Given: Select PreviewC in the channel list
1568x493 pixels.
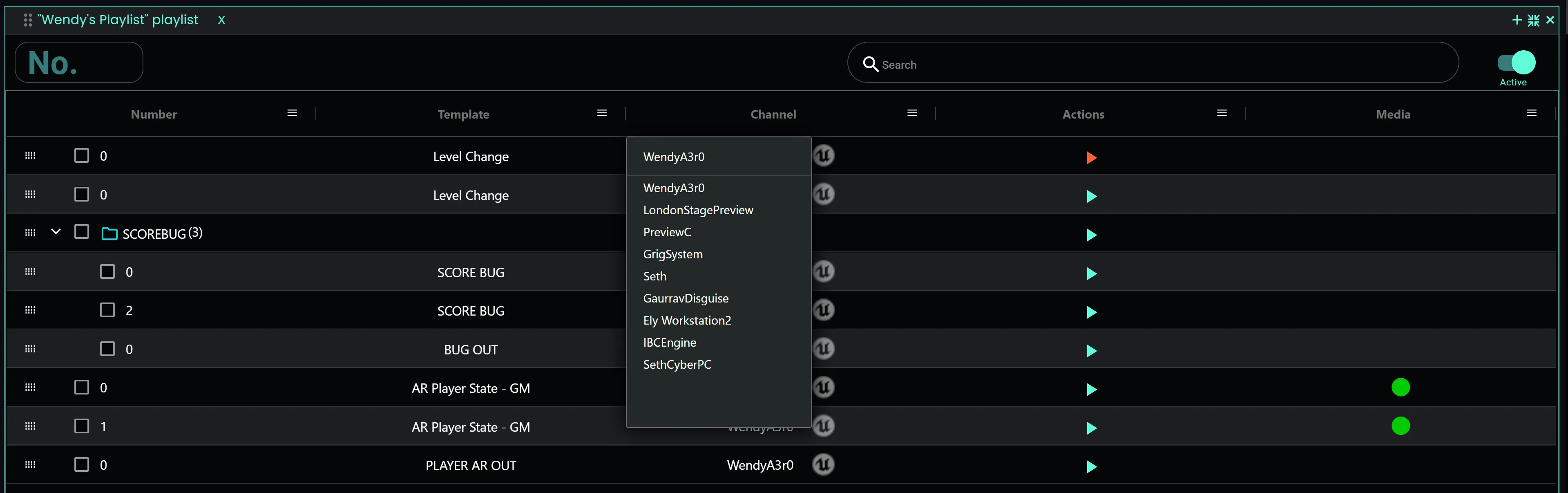Looking at the screenshot, I should pos(667,231).
